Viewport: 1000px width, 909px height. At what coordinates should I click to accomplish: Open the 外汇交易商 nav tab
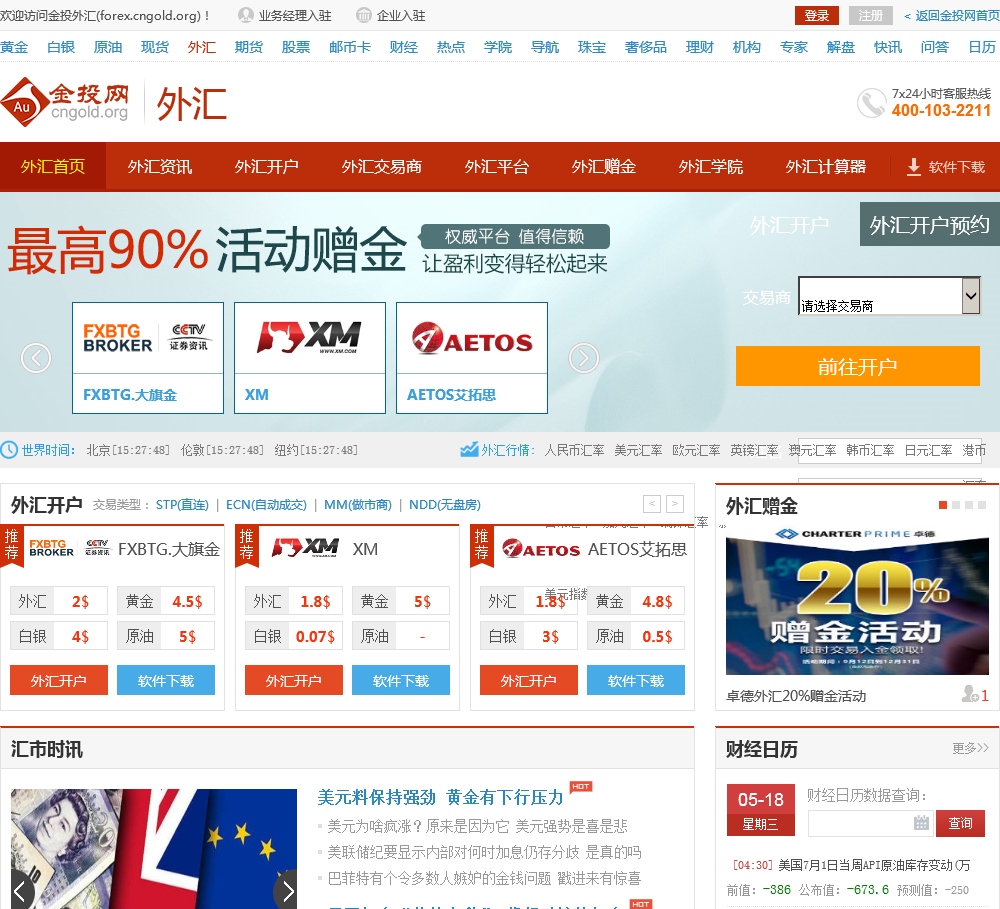(381, 166)
